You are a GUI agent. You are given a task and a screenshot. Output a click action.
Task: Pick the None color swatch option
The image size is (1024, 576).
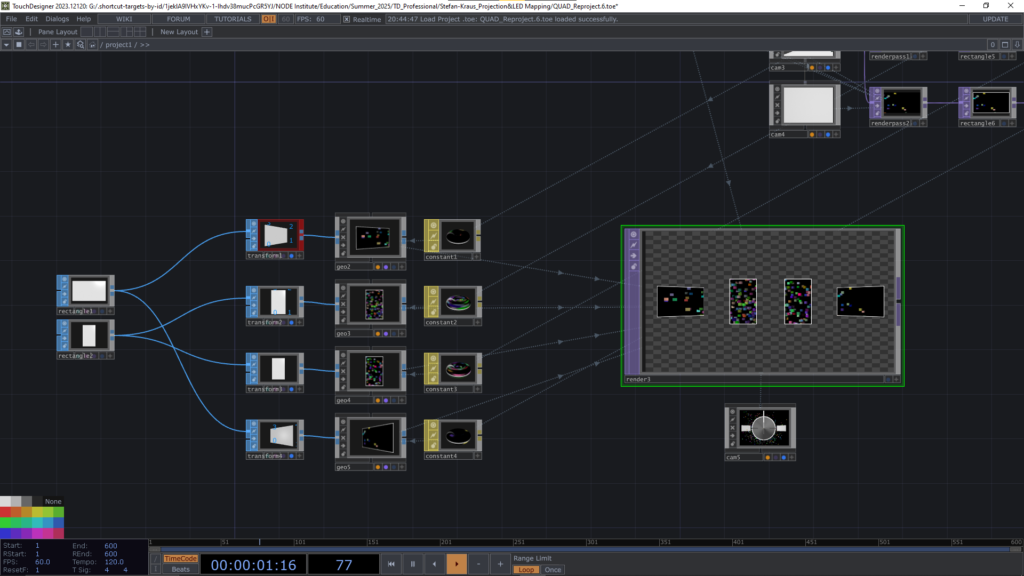pos(53,502)
